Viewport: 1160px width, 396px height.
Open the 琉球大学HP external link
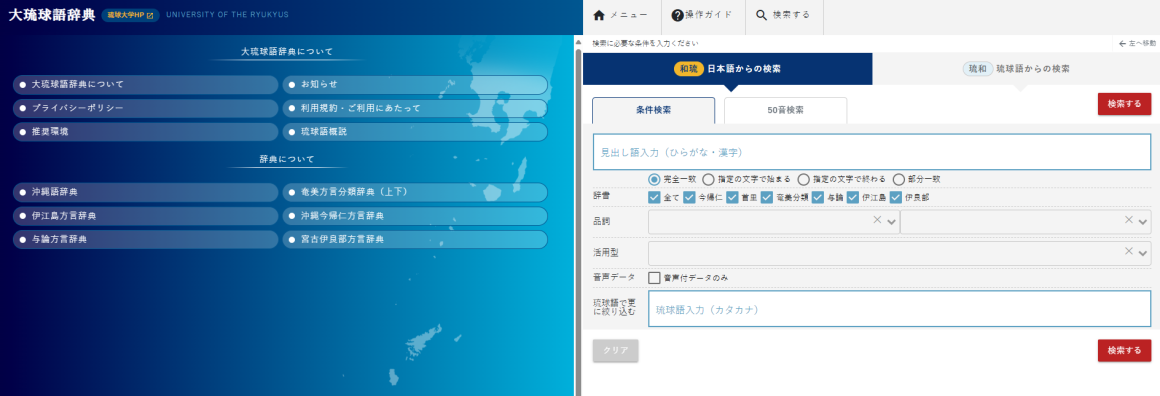(x=130, y=15)
